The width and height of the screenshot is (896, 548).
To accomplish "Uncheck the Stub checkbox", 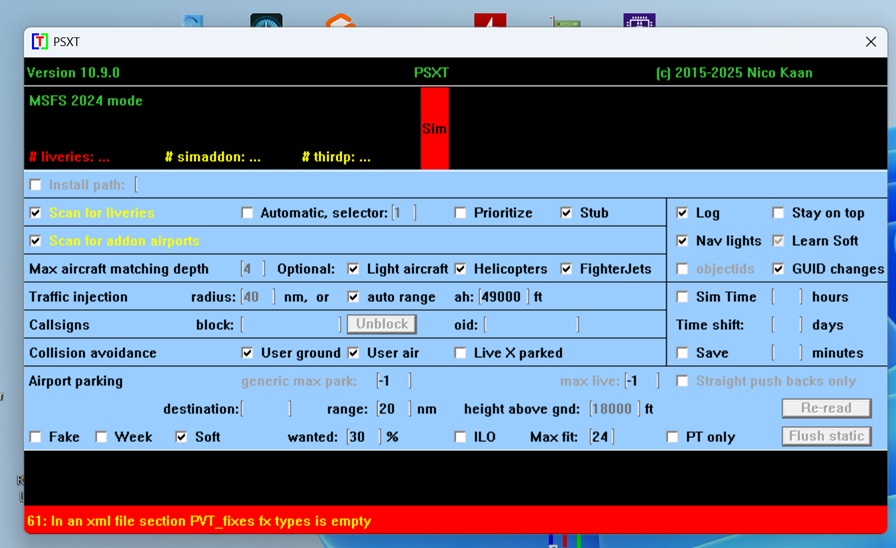I will pos(566,213).
